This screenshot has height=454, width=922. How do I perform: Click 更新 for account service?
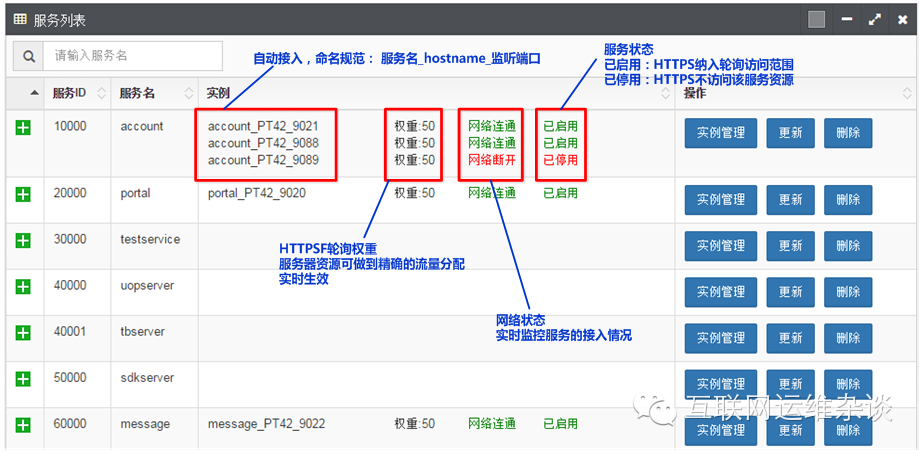tap(790, 133)
